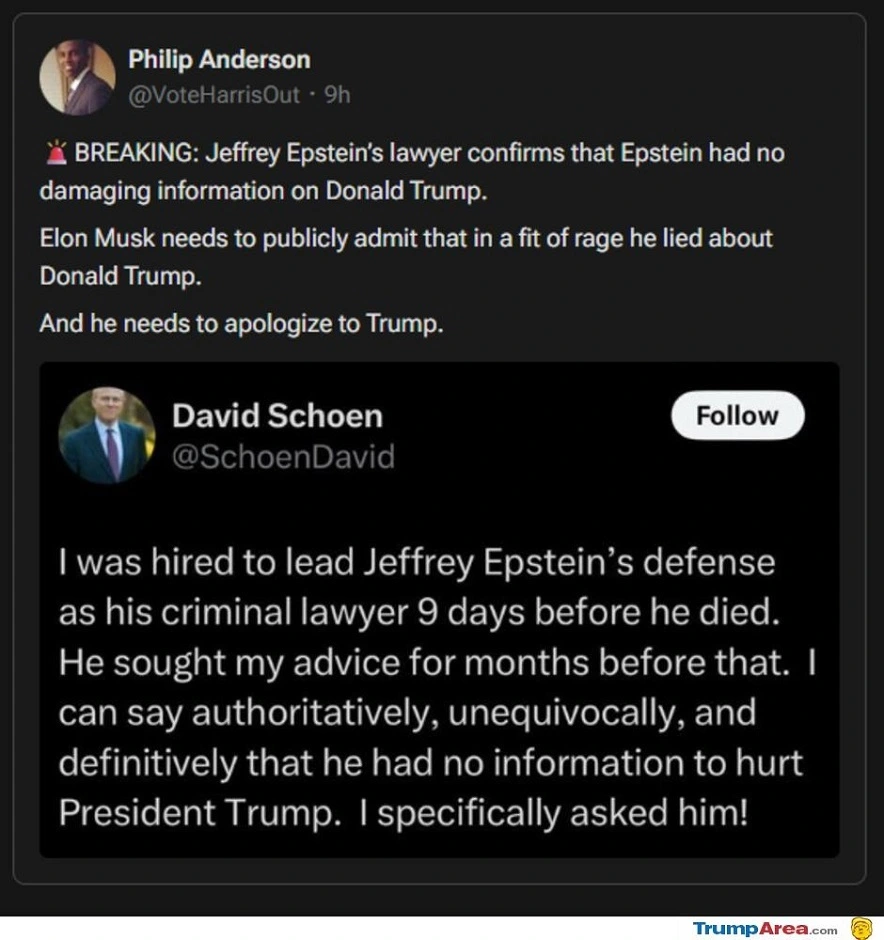Select the line starting "Elon Musk needs to publicly admit"
Screen dimensions: 884x940
point(406,239)
